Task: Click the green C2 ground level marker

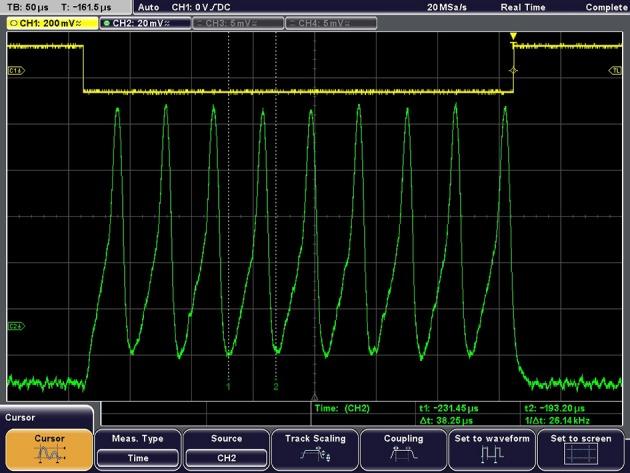Action: pos(14,326)
